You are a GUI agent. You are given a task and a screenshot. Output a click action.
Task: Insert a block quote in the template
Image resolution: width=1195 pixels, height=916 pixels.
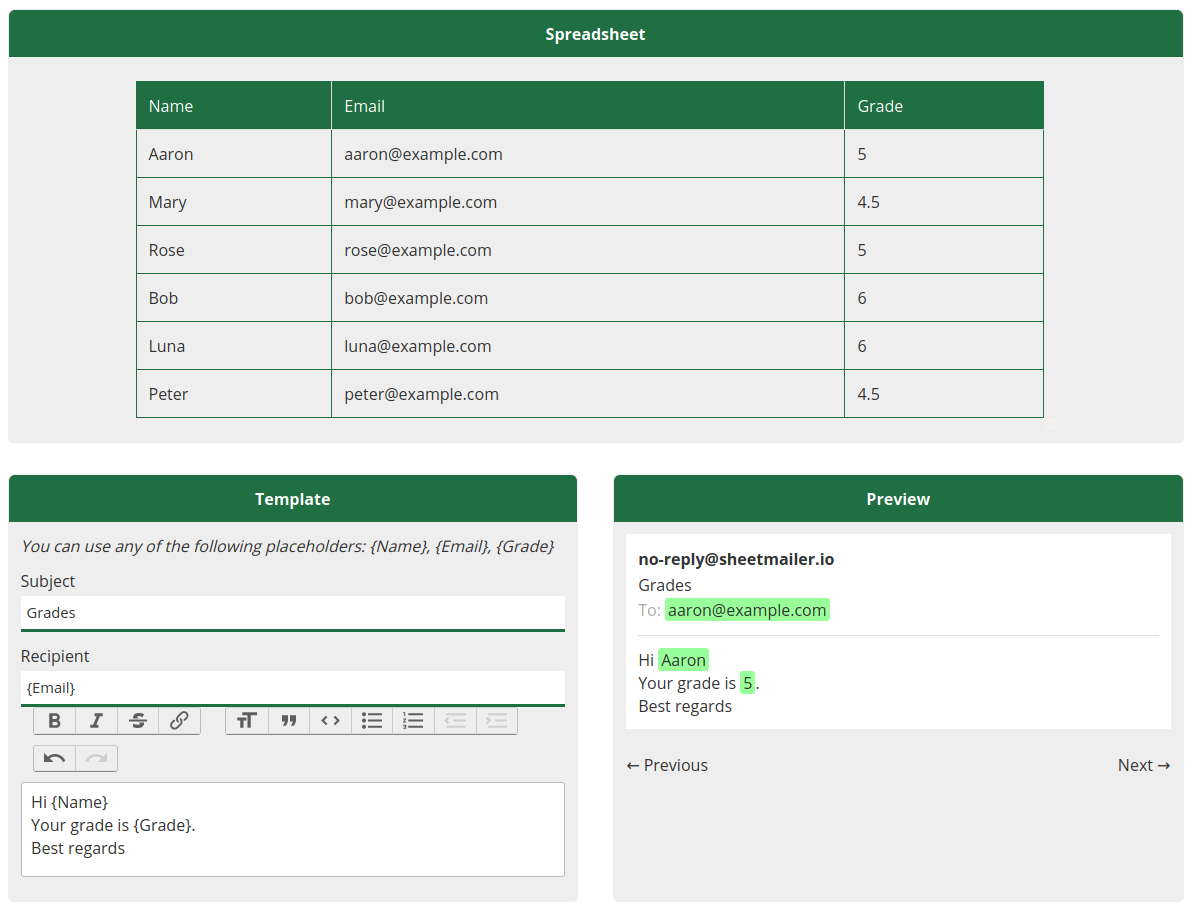coord(289,721)
